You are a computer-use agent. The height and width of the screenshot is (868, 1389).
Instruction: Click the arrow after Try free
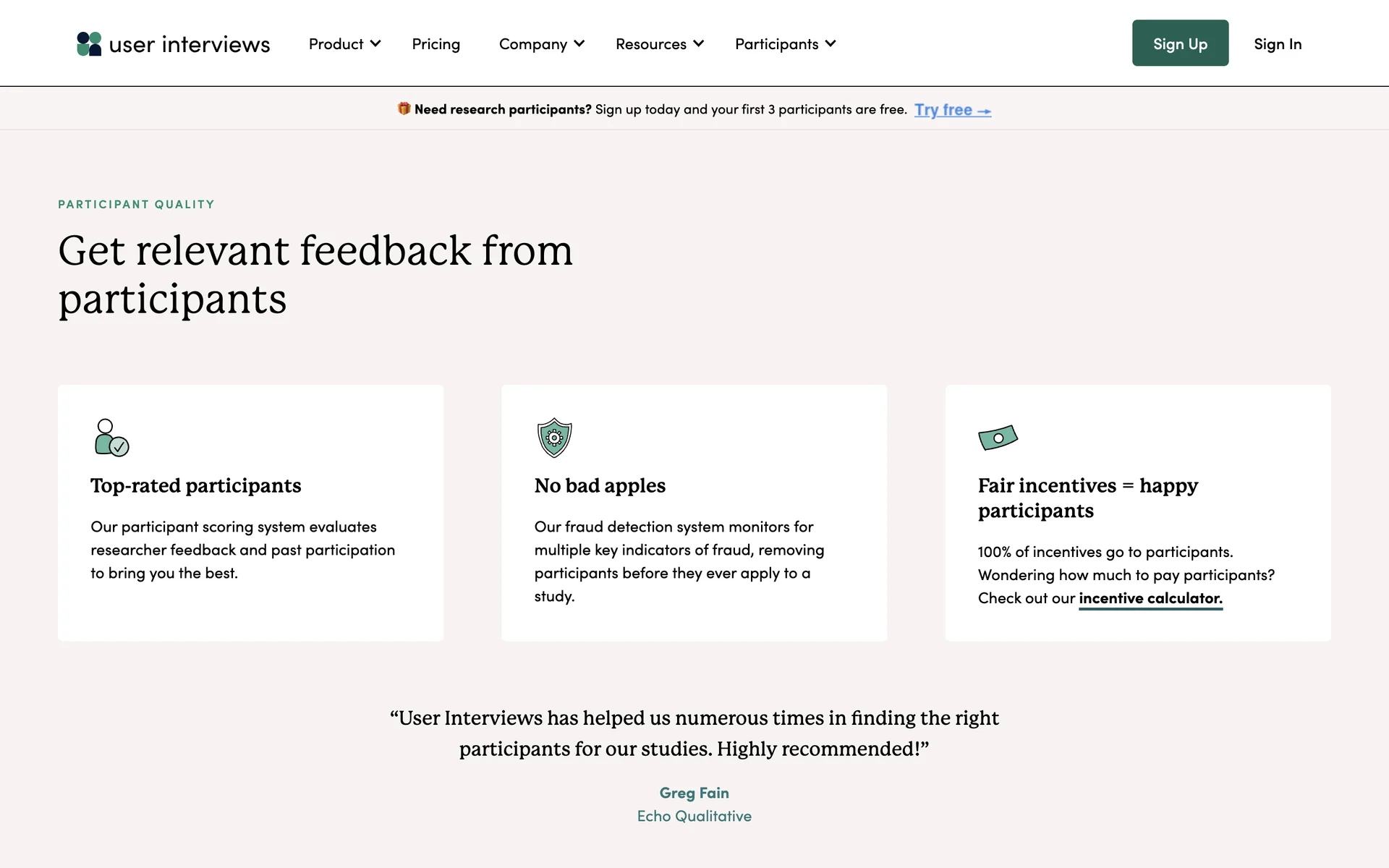pyautogui.click(x=984, y=111)
